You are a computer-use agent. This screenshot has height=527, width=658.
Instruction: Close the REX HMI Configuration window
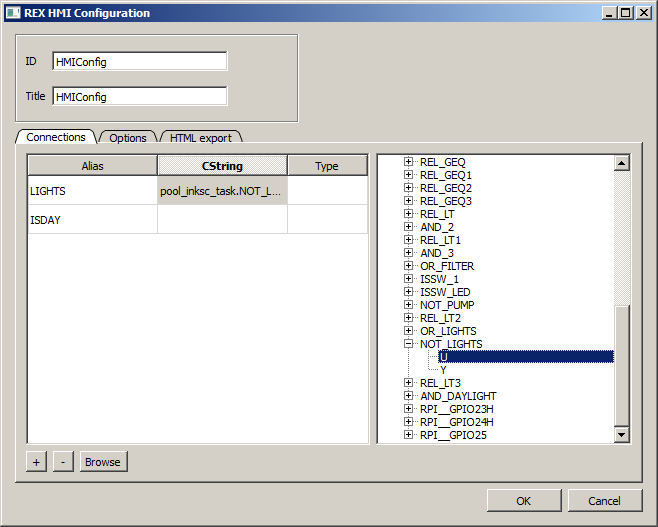point(644,13)
